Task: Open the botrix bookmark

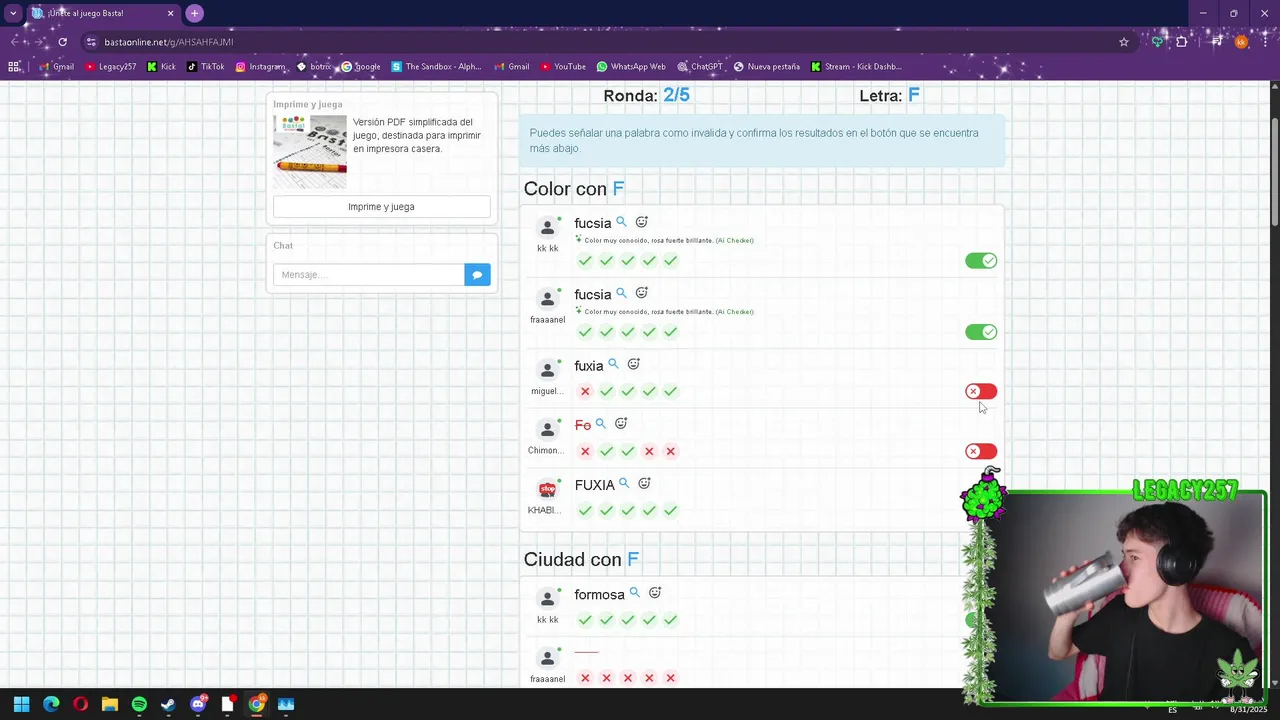Action: 314,67
